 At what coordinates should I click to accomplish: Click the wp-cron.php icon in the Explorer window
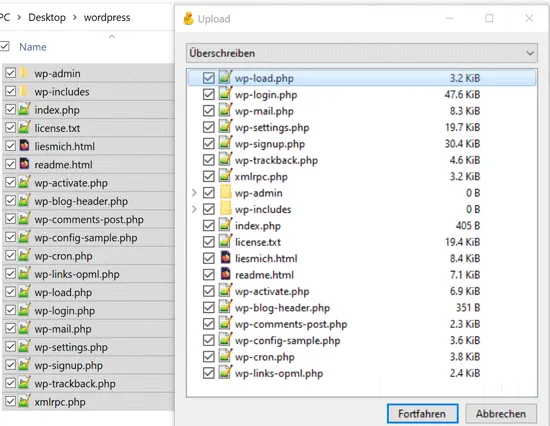24,255
